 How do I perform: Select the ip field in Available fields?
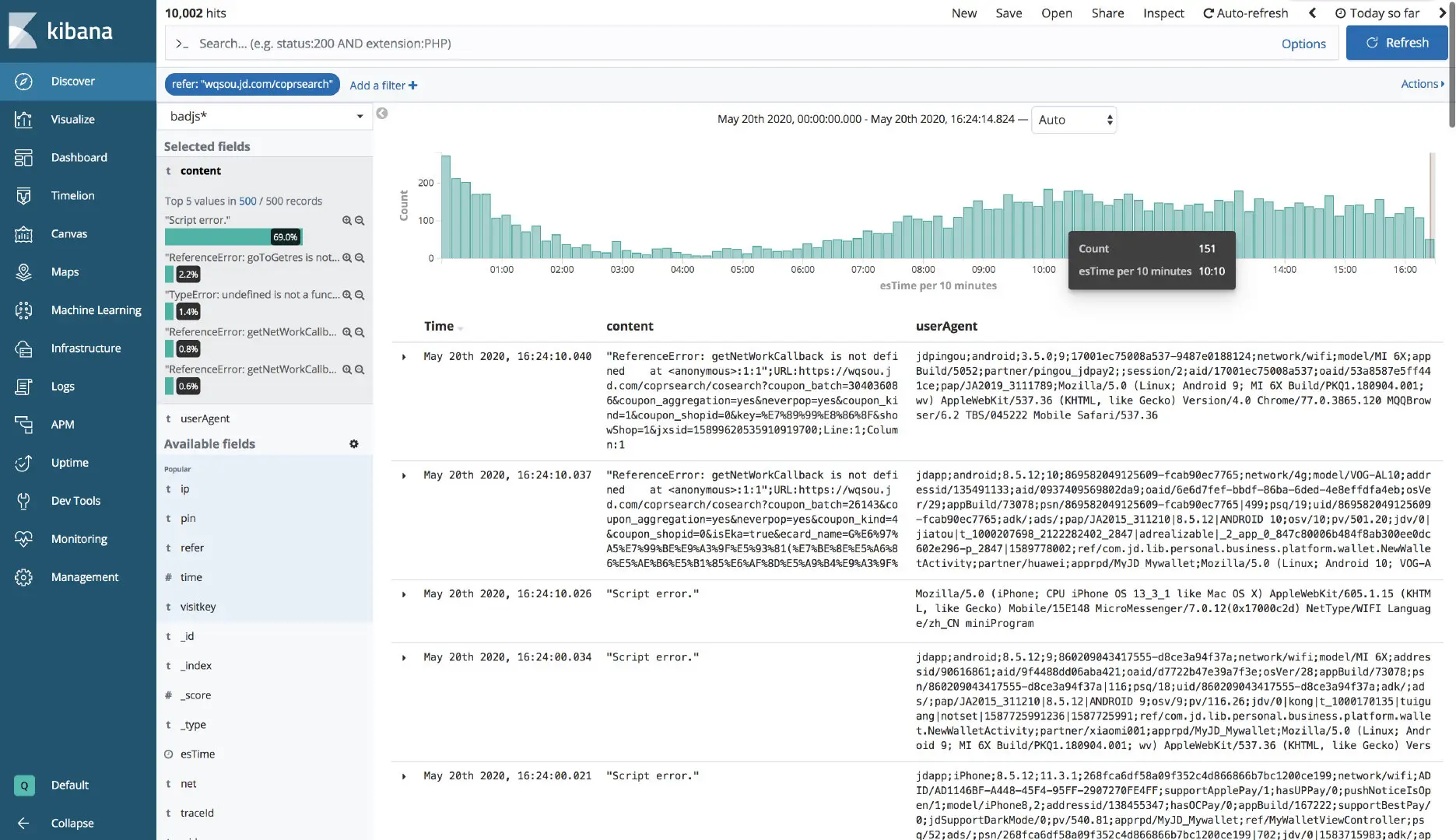185,489
